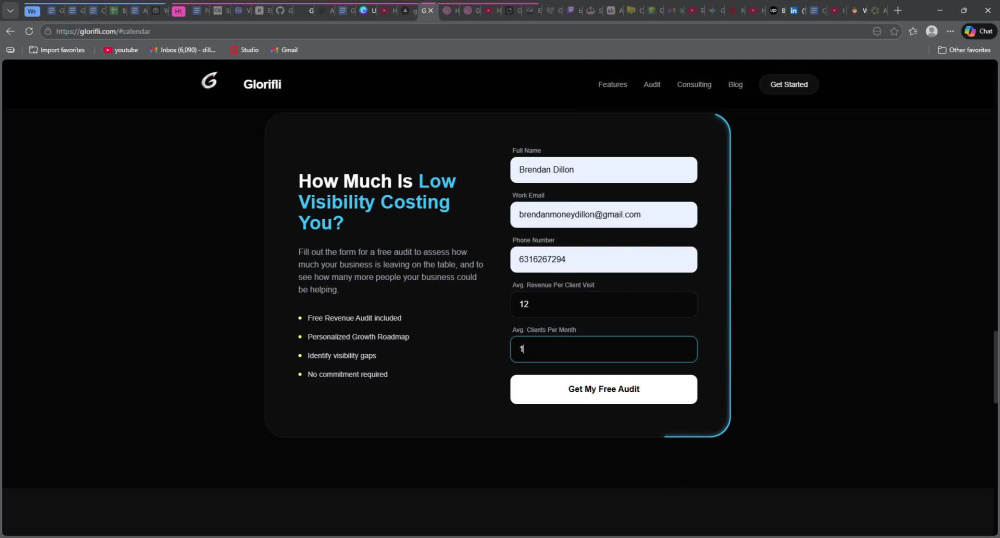Go back with the browser back arrow

[x=10, y=31]
